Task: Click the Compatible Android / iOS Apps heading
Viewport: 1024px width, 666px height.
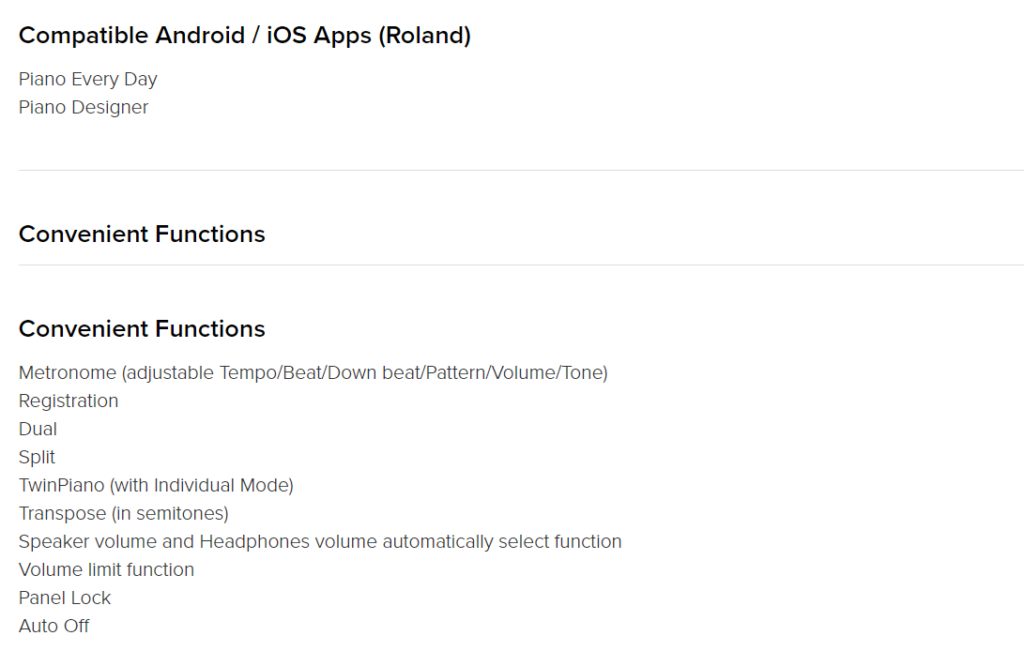Action: 245,35
